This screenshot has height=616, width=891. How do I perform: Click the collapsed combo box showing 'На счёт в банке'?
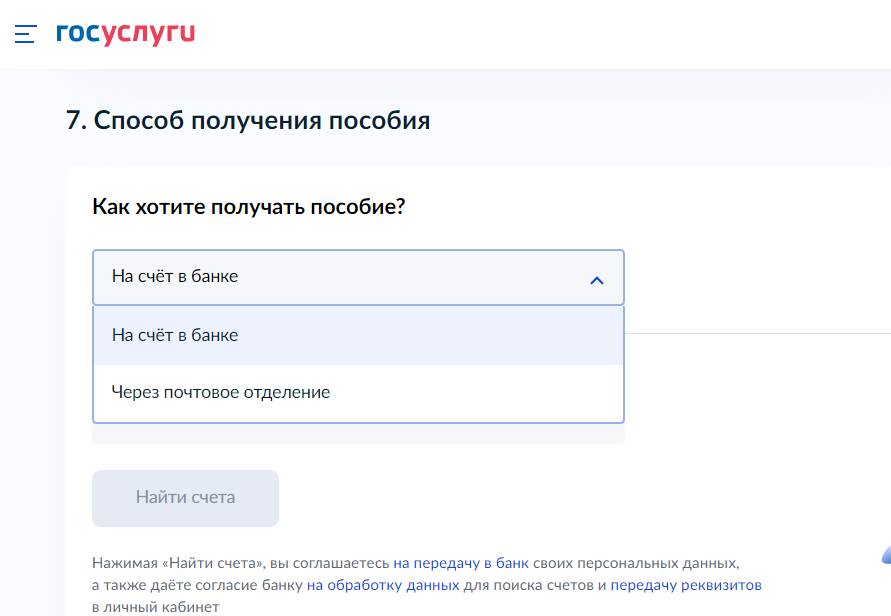[x=358, y=277]
